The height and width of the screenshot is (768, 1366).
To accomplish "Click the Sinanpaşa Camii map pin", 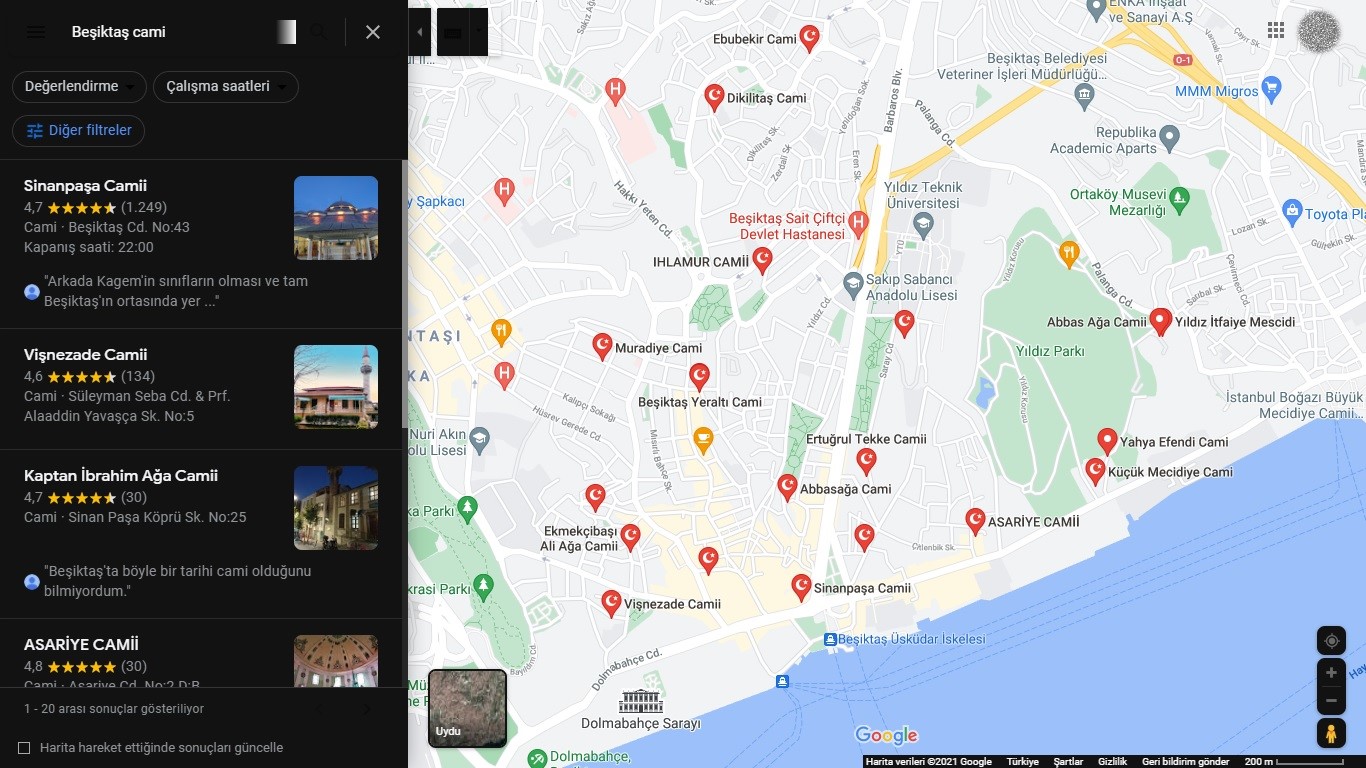I will pyautogui.click(x=801, y=587).
